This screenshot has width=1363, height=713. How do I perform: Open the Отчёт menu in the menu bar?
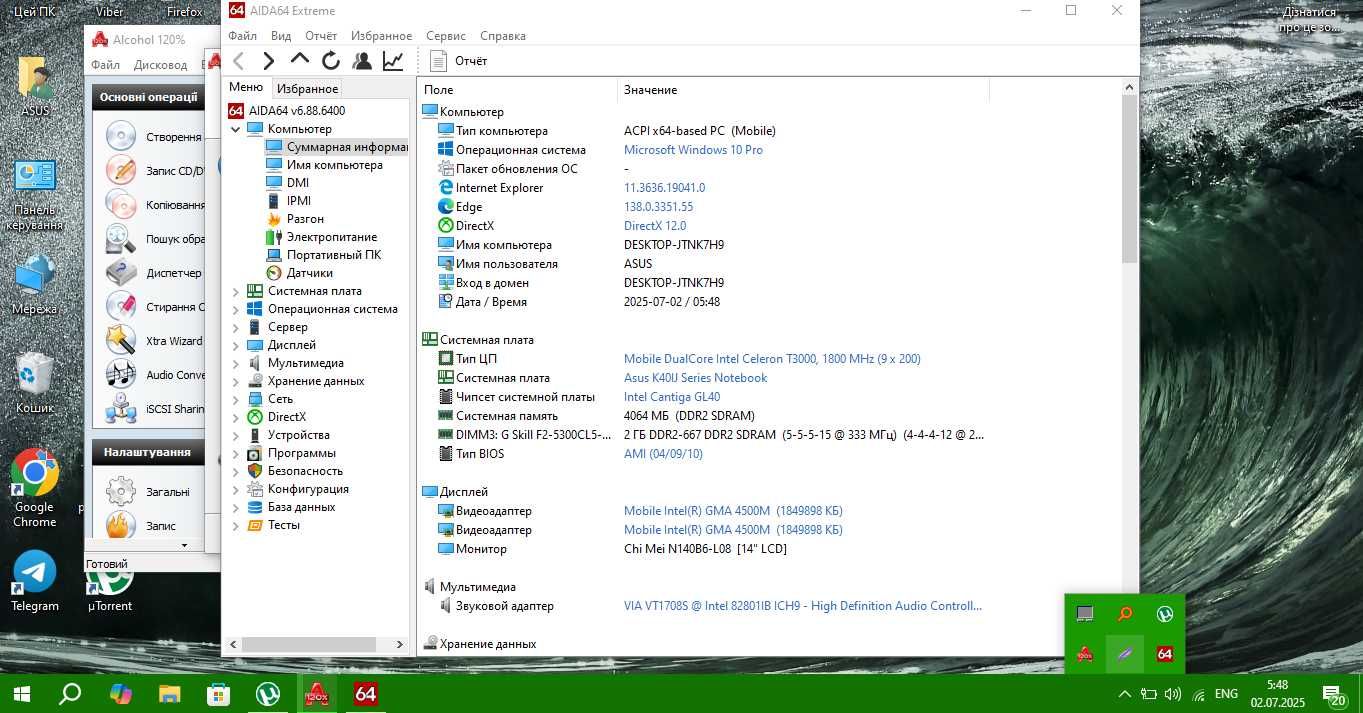(321, 36)
